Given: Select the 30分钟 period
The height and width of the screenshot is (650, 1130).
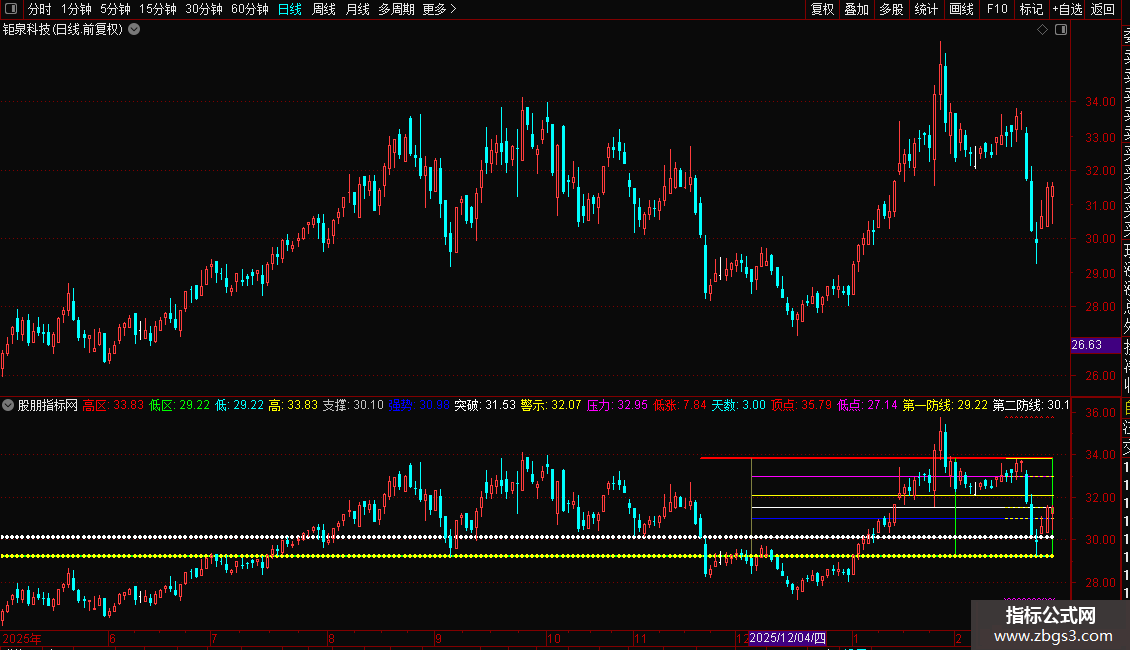Looking at the screenshot, I should [x=204, y=9].
